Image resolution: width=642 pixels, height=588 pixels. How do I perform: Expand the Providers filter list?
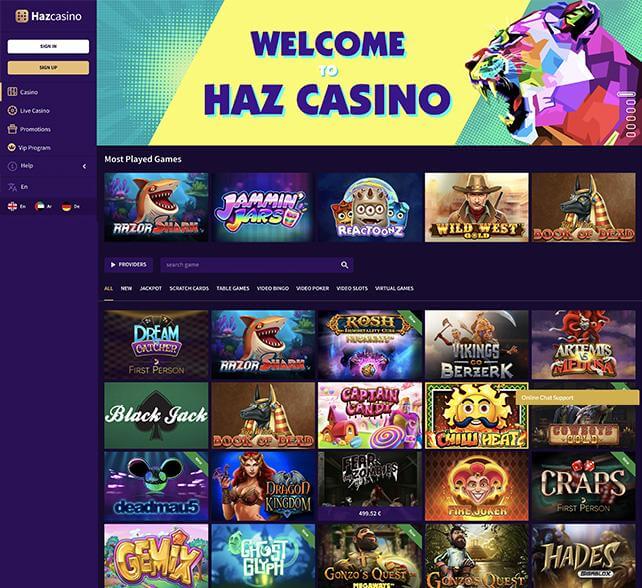[x=128, y=265]
